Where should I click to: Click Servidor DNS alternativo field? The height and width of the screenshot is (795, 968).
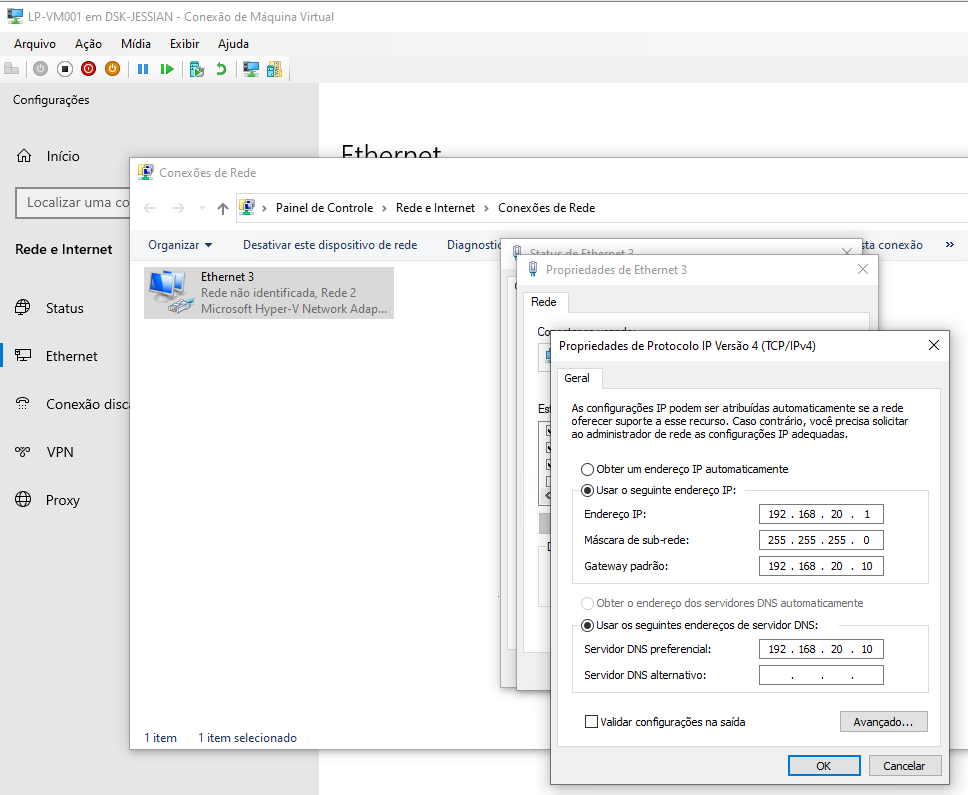tap(821, 675)
